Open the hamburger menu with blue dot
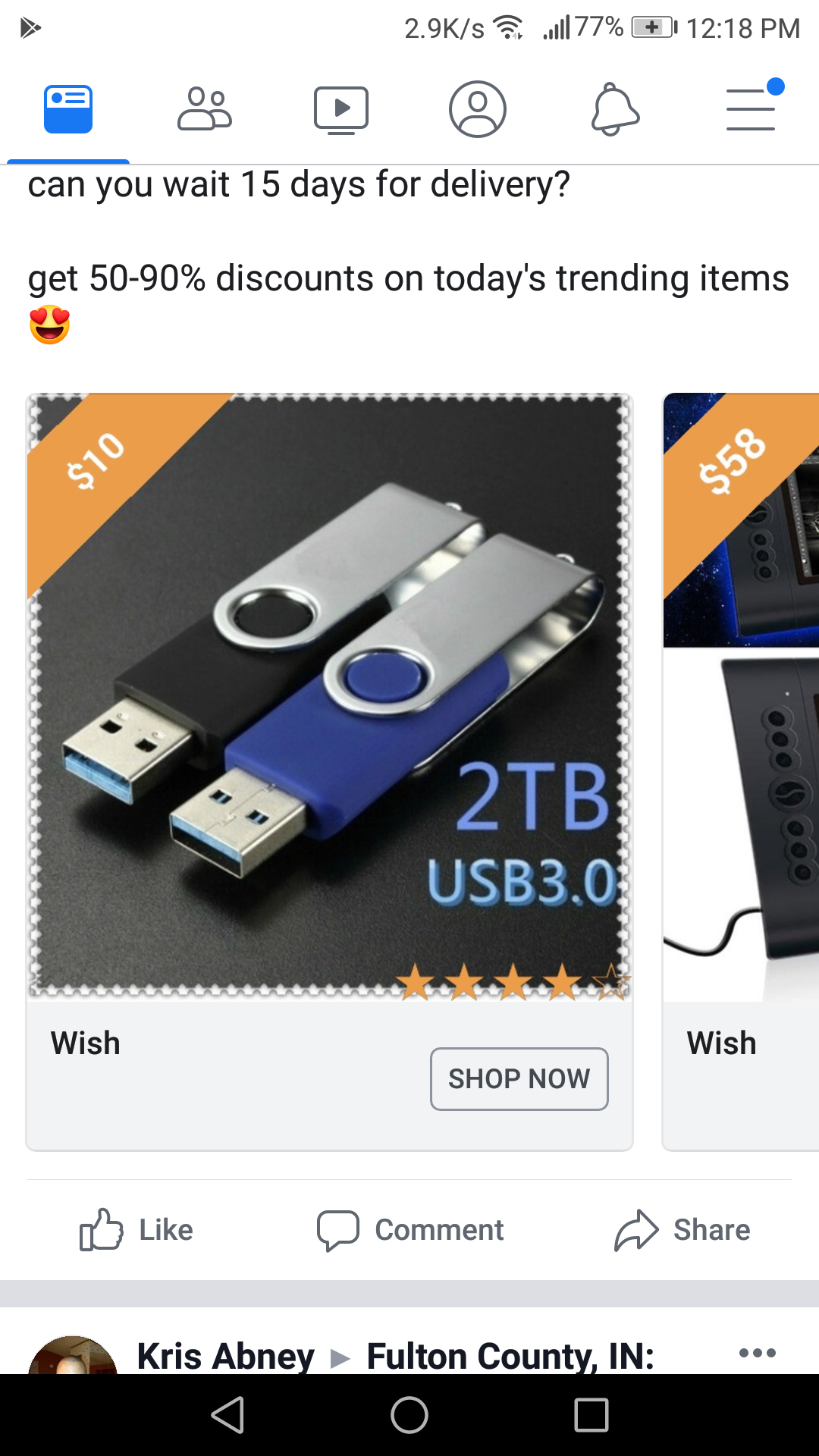The height and width of the screenshot is (1456, 819). 753,106
